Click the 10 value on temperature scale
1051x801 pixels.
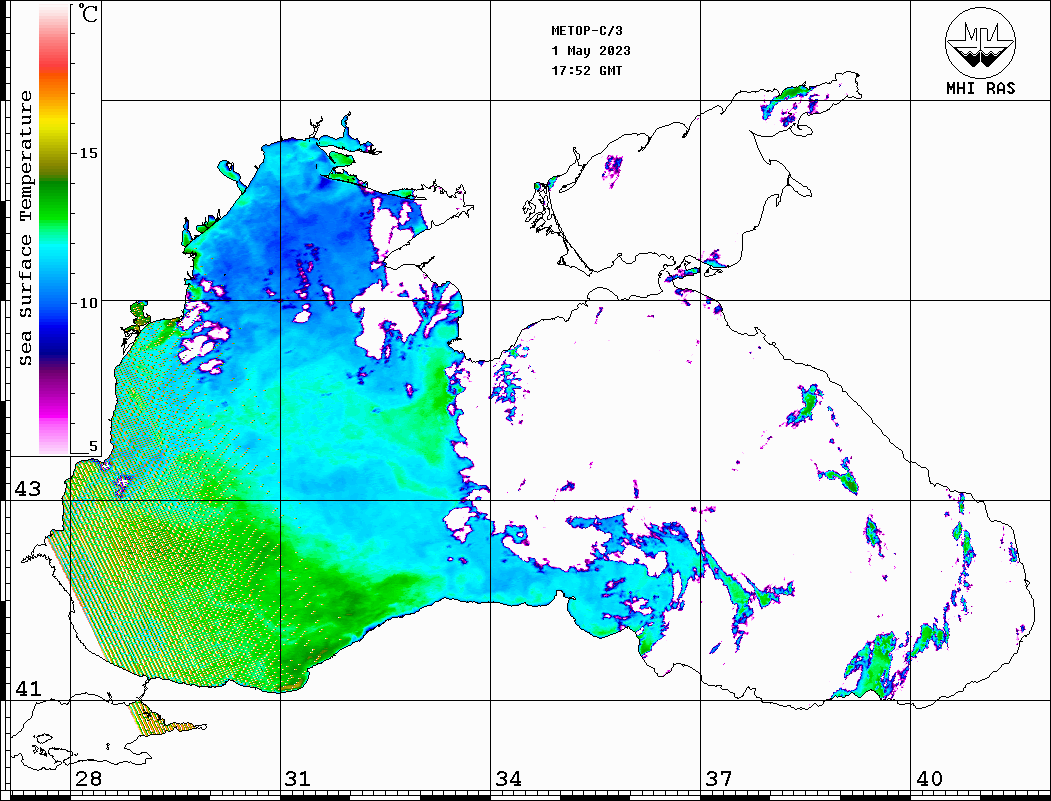pyautogui.click(x=88, y=303)
